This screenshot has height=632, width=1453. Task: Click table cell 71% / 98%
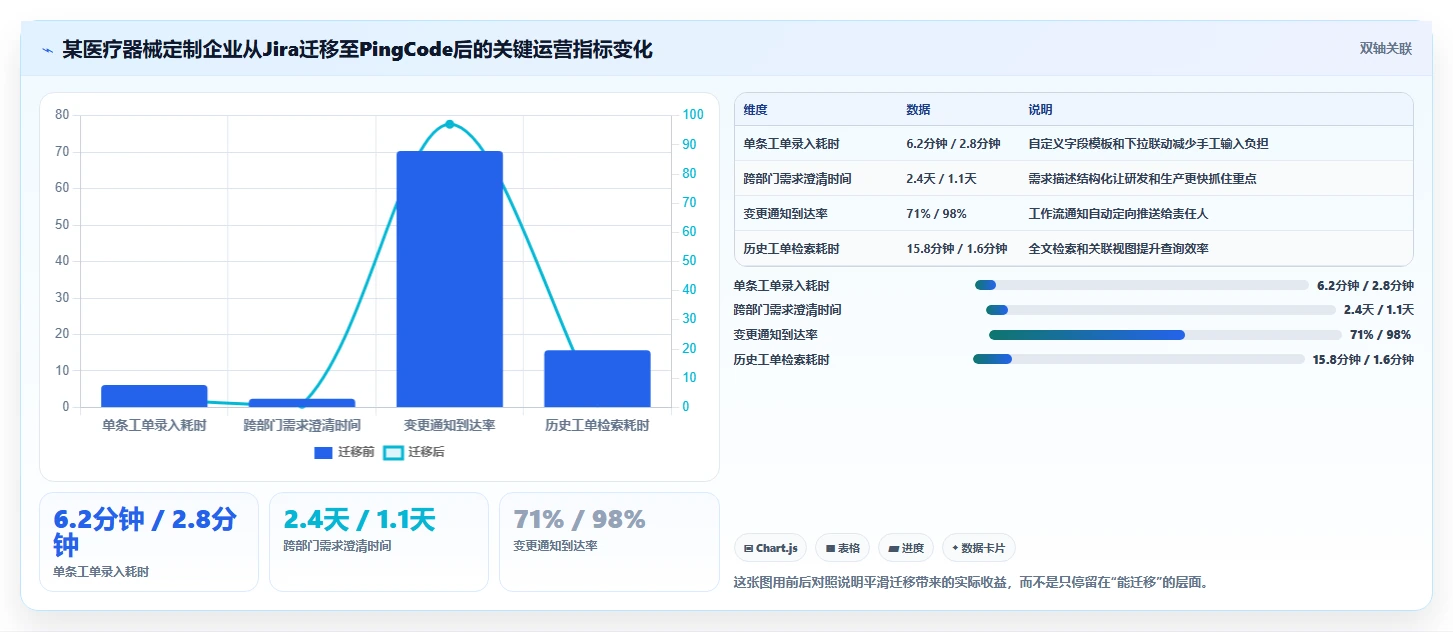tap(936, 214)
